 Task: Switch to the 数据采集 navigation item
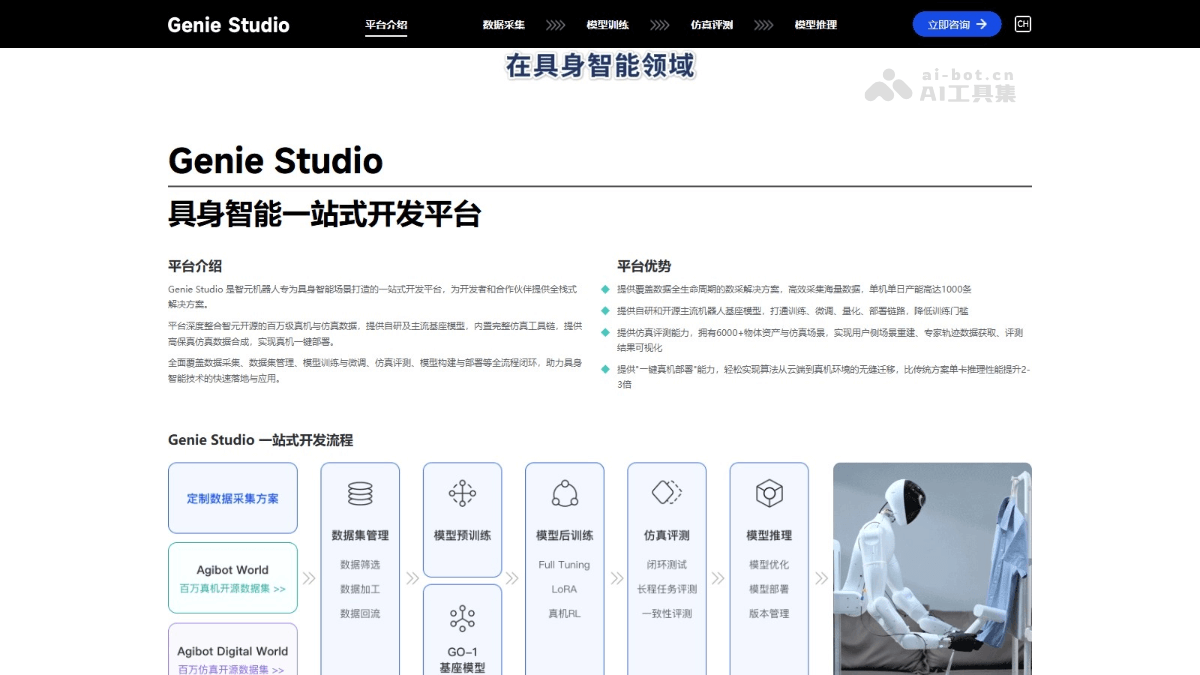503,24
